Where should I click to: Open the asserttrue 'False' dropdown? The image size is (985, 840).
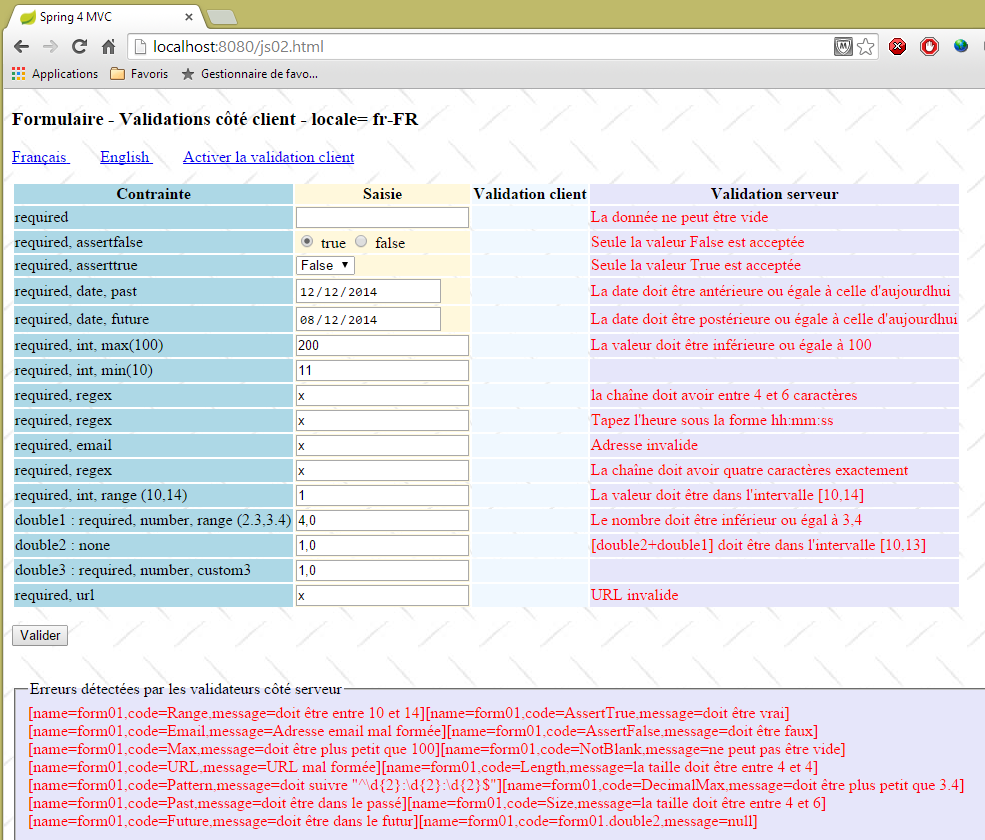pos(325,265)
